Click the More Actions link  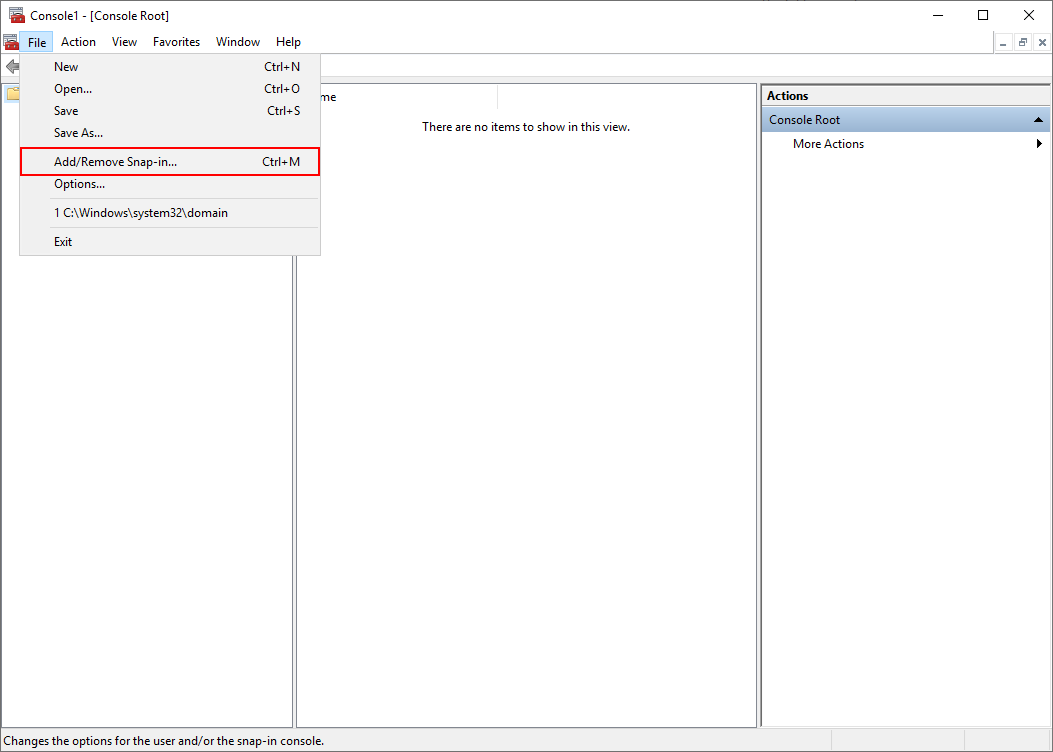click(x=828, y=144)
